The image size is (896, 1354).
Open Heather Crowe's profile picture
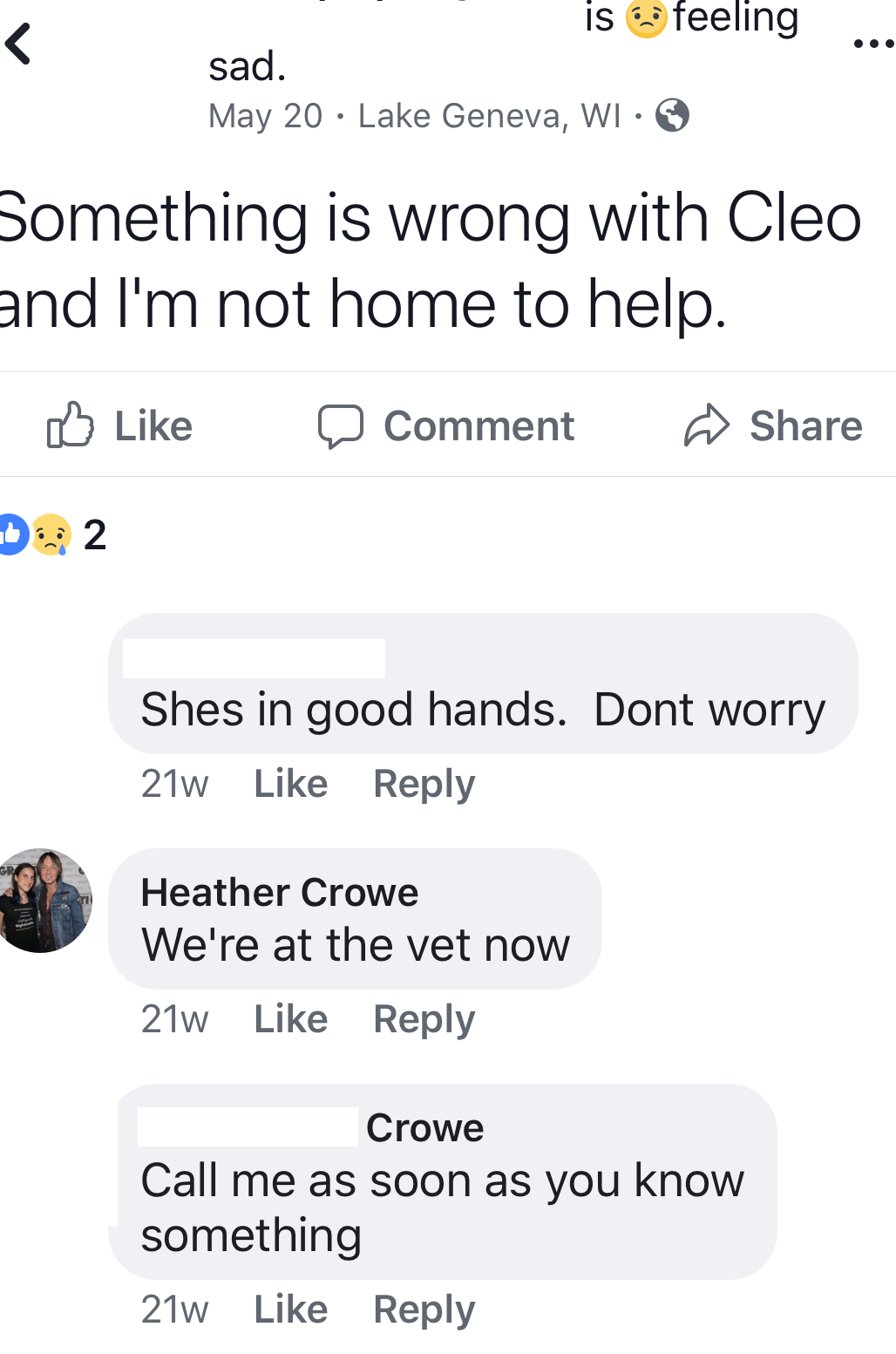42,900
